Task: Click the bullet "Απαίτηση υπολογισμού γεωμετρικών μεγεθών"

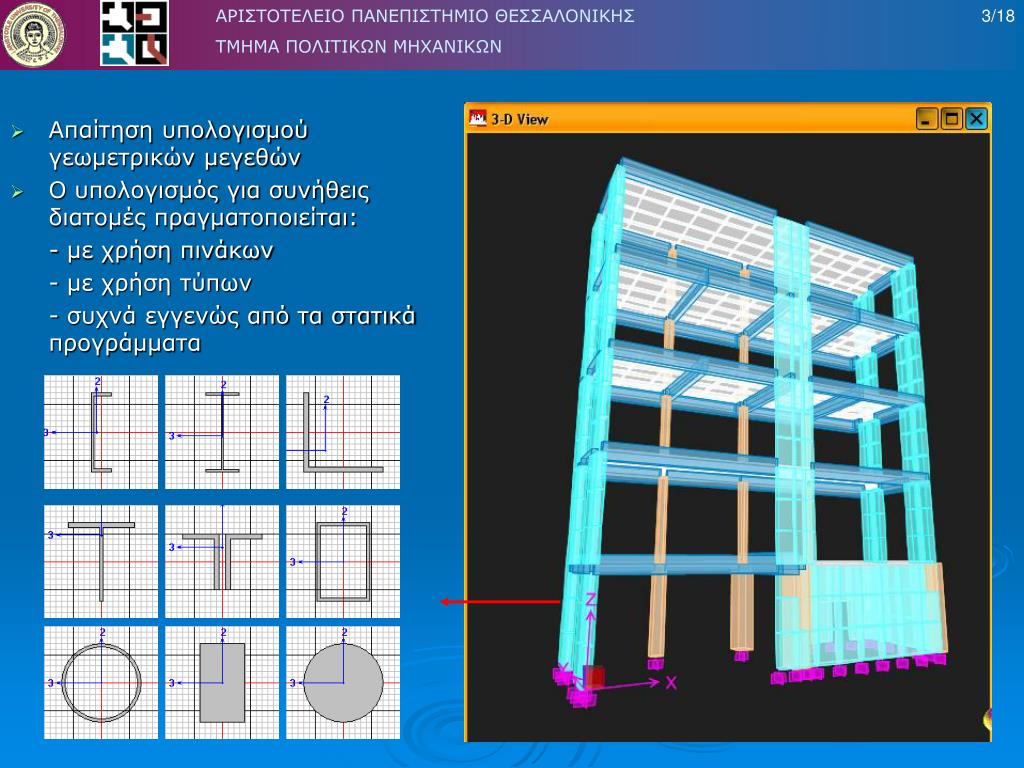Action: pyautogui.click(x=178, y=144)
